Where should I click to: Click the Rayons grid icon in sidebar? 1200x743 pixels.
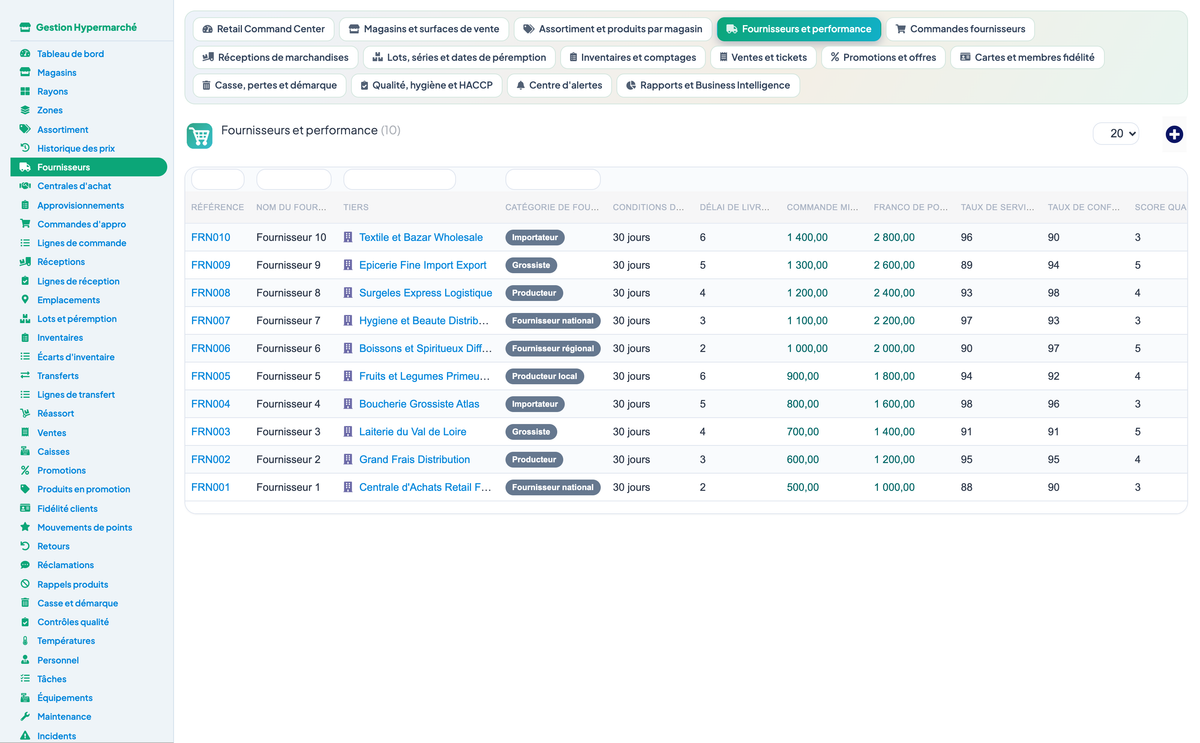coord(25,92)
